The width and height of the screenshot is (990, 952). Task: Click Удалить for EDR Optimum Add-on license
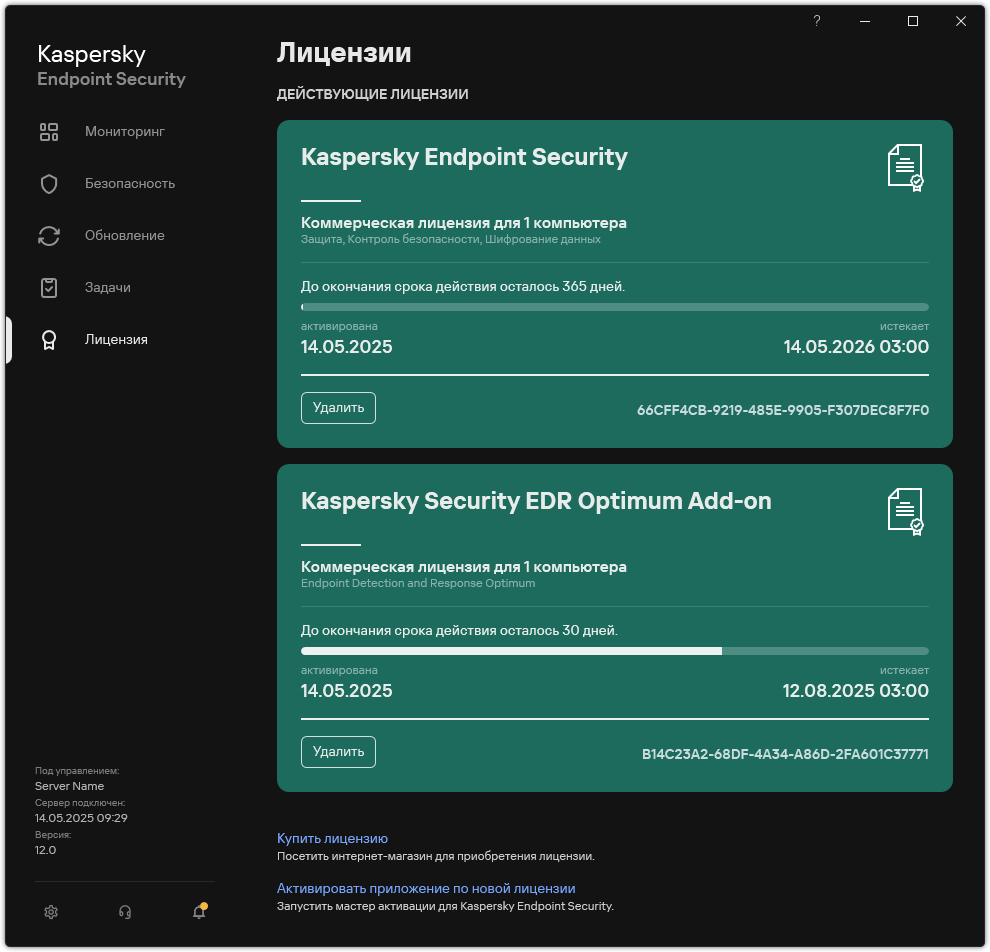[338, 752]
